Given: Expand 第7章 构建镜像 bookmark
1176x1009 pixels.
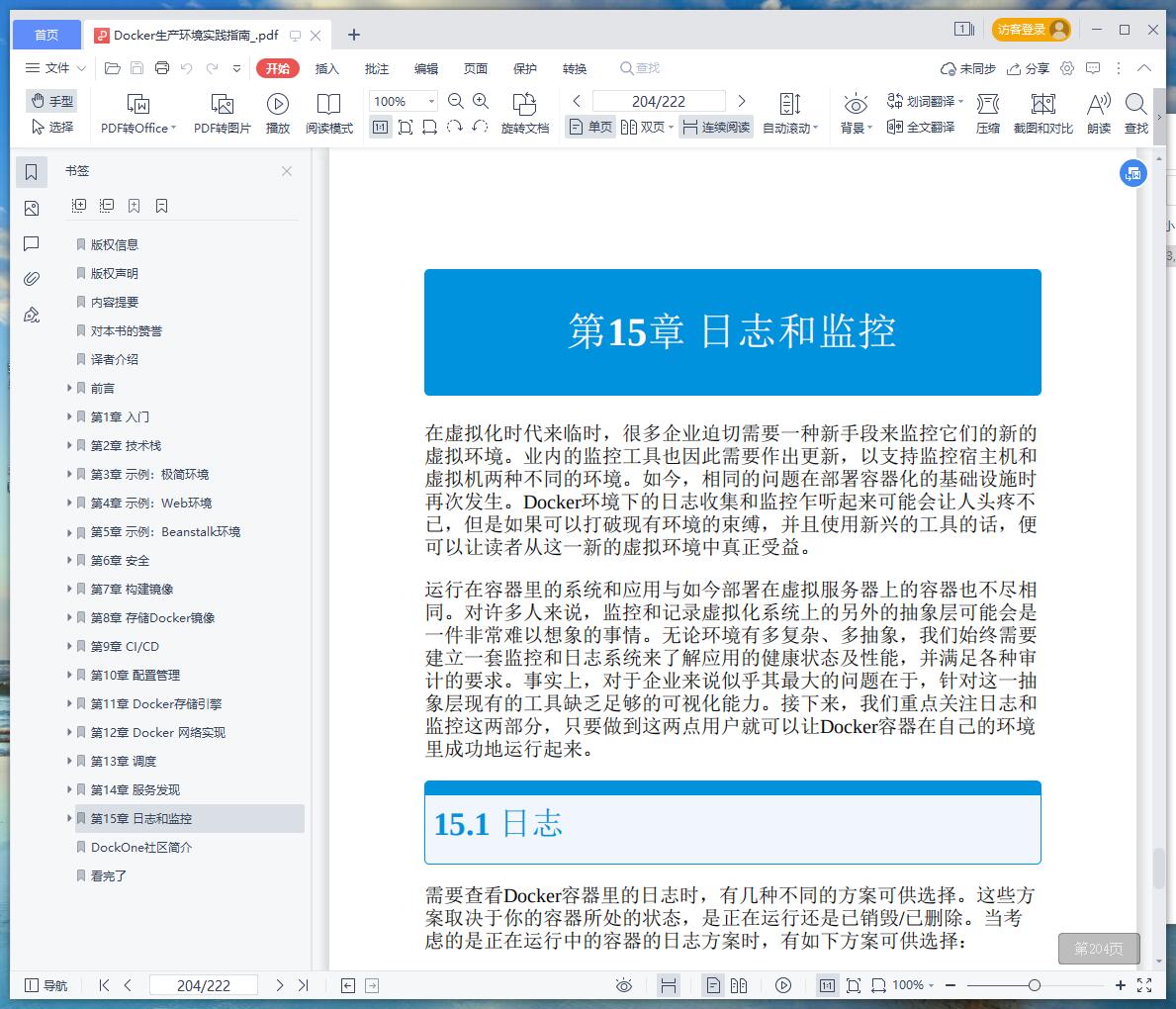Looking at the screenshot, I should (x=69, y=589).
